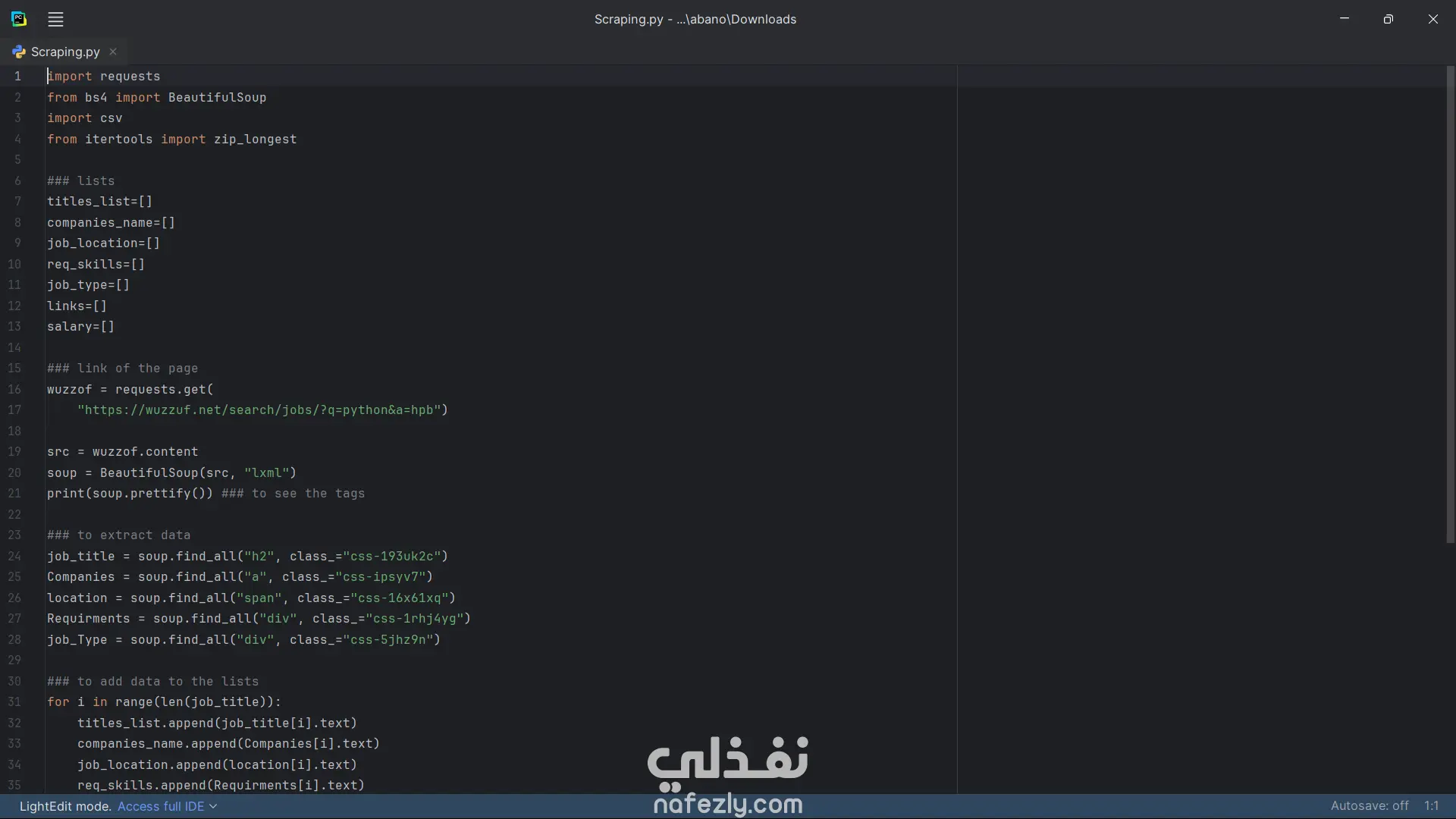The width and height of the screenshot is (1456, 819).
Task: Restore down the window
Action: pos(1389,19)
